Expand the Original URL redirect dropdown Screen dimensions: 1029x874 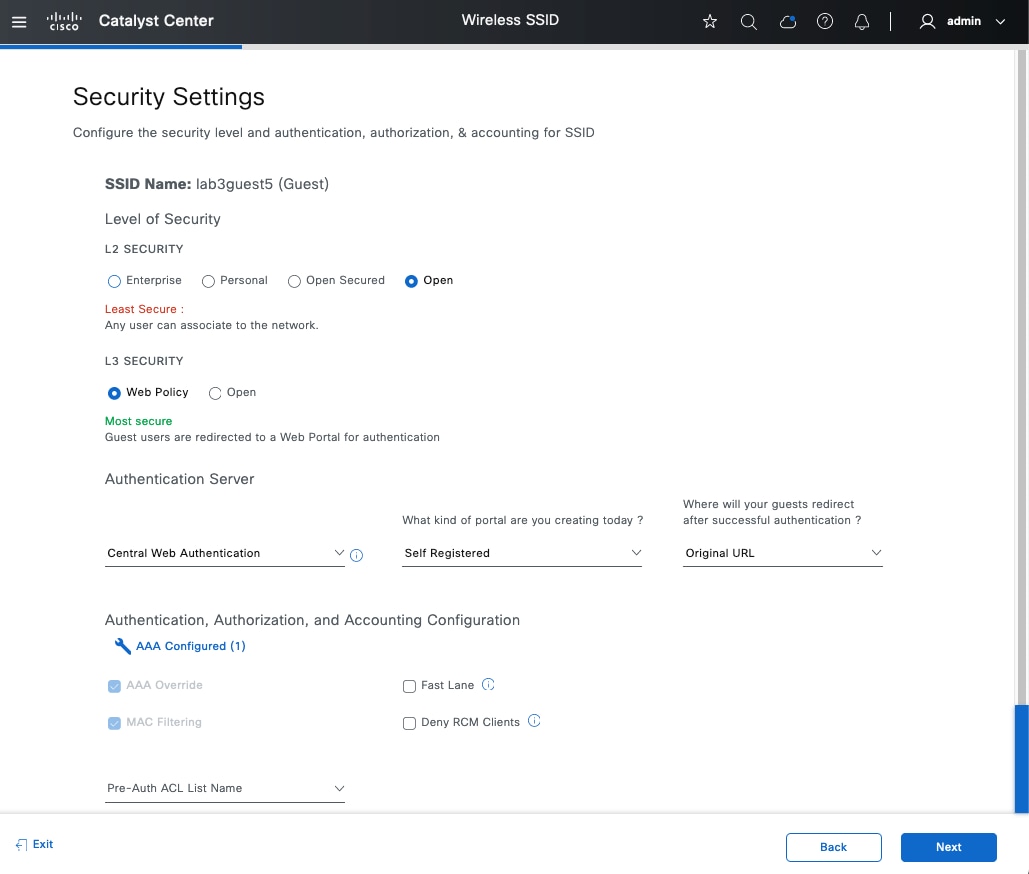pyautogui.click(x=783, y=553)
